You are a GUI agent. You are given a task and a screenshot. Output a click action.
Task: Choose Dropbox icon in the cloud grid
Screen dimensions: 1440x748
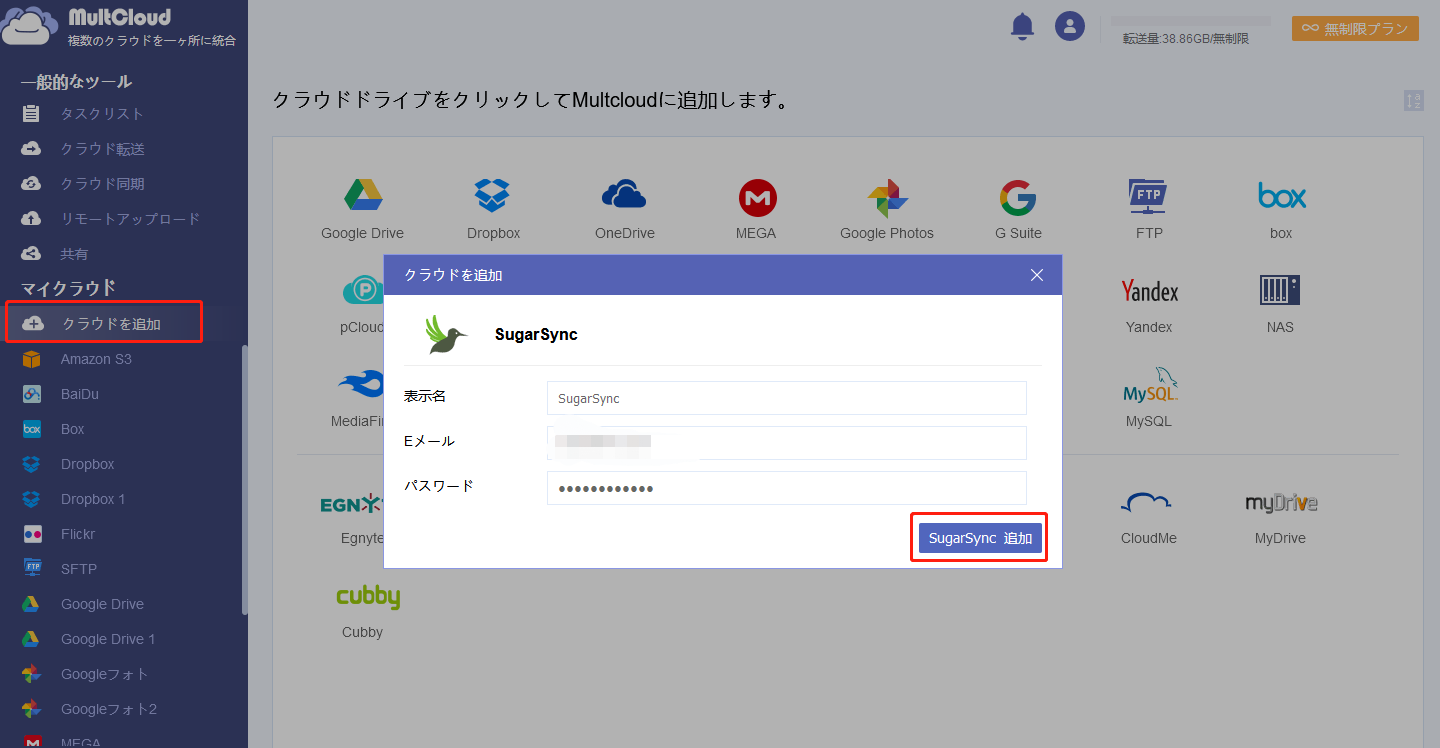click(493, 196)
